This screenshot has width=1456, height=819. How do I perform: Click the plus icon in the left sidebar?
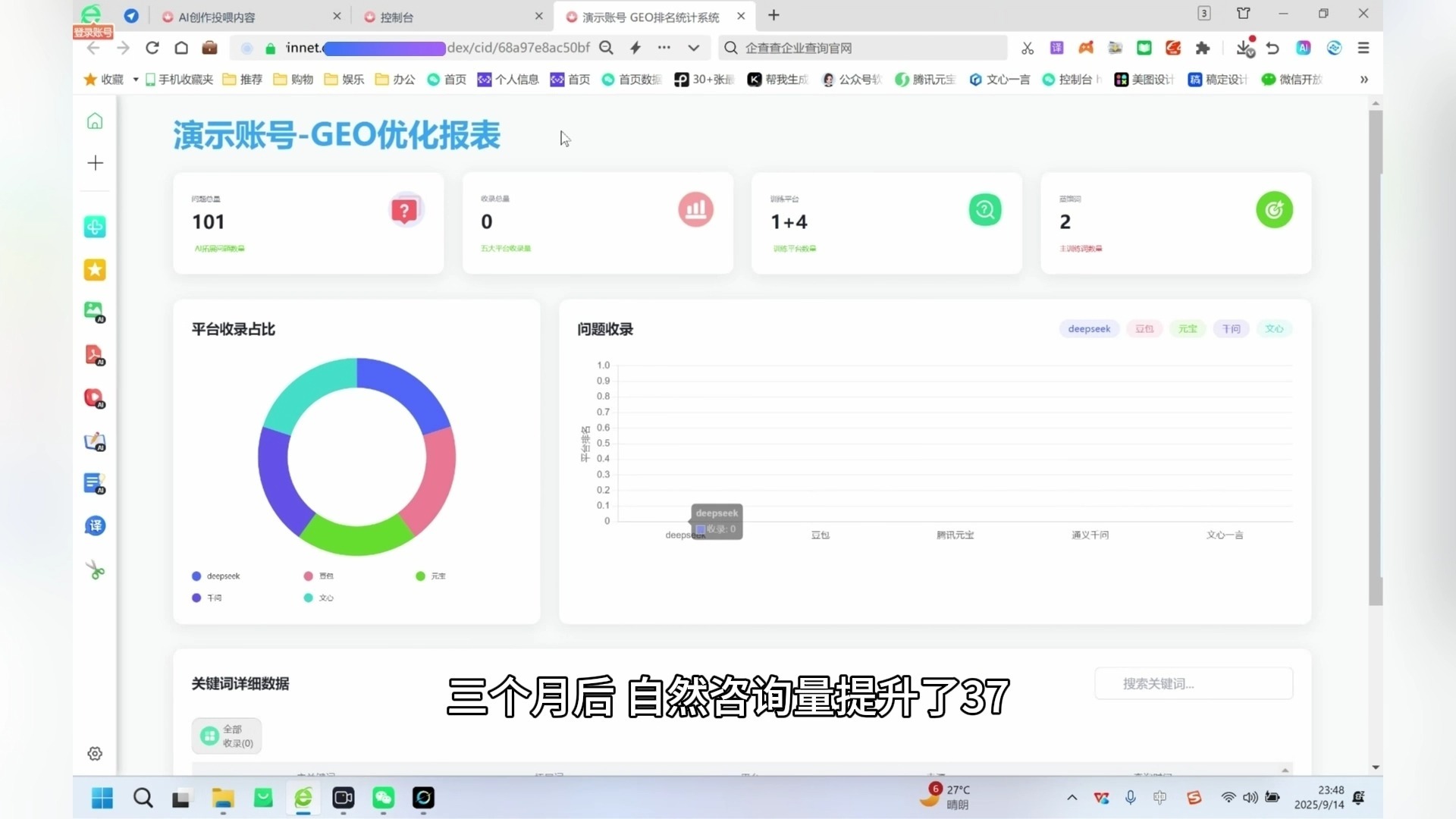(95, 163)
